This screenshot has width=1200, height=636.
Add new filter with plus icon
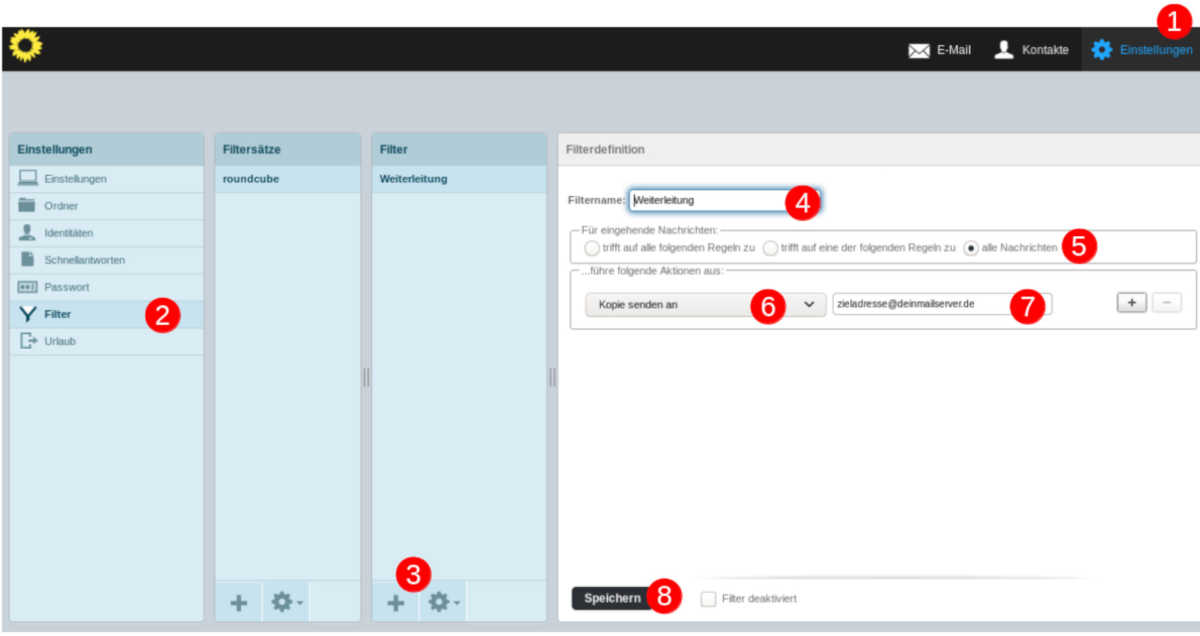[395, 603]
